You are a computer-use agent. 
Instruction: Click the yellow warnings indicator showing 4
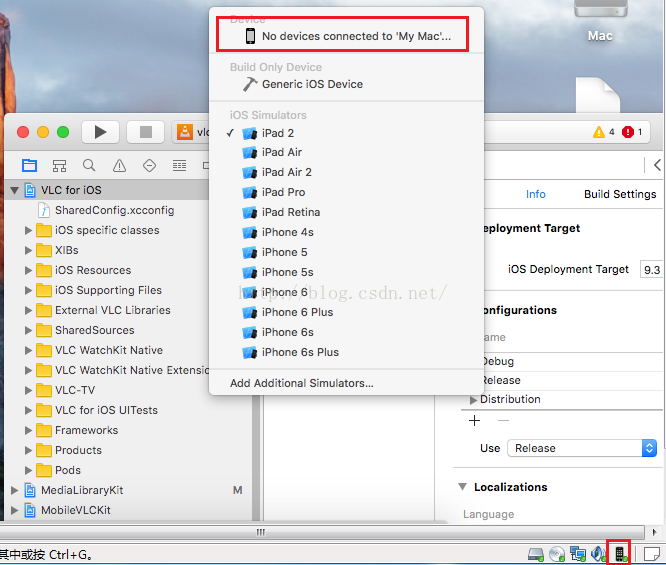pyautogui.click(x=604, y=132)
